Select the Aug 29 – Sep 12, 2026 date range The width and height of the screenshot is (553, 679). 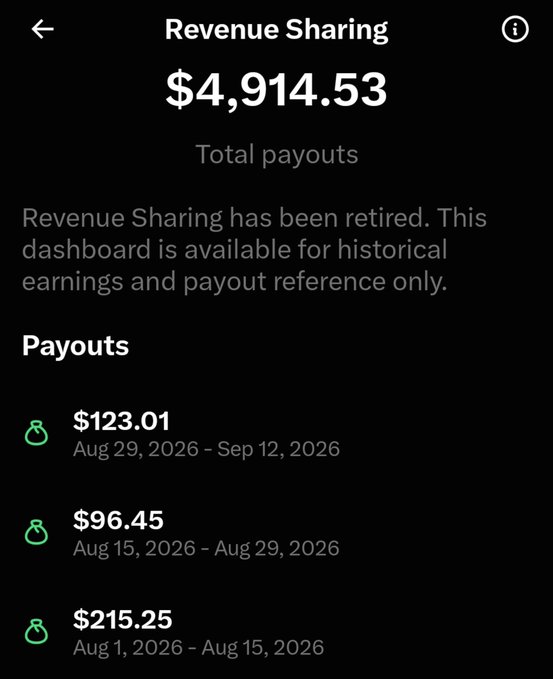207,449
